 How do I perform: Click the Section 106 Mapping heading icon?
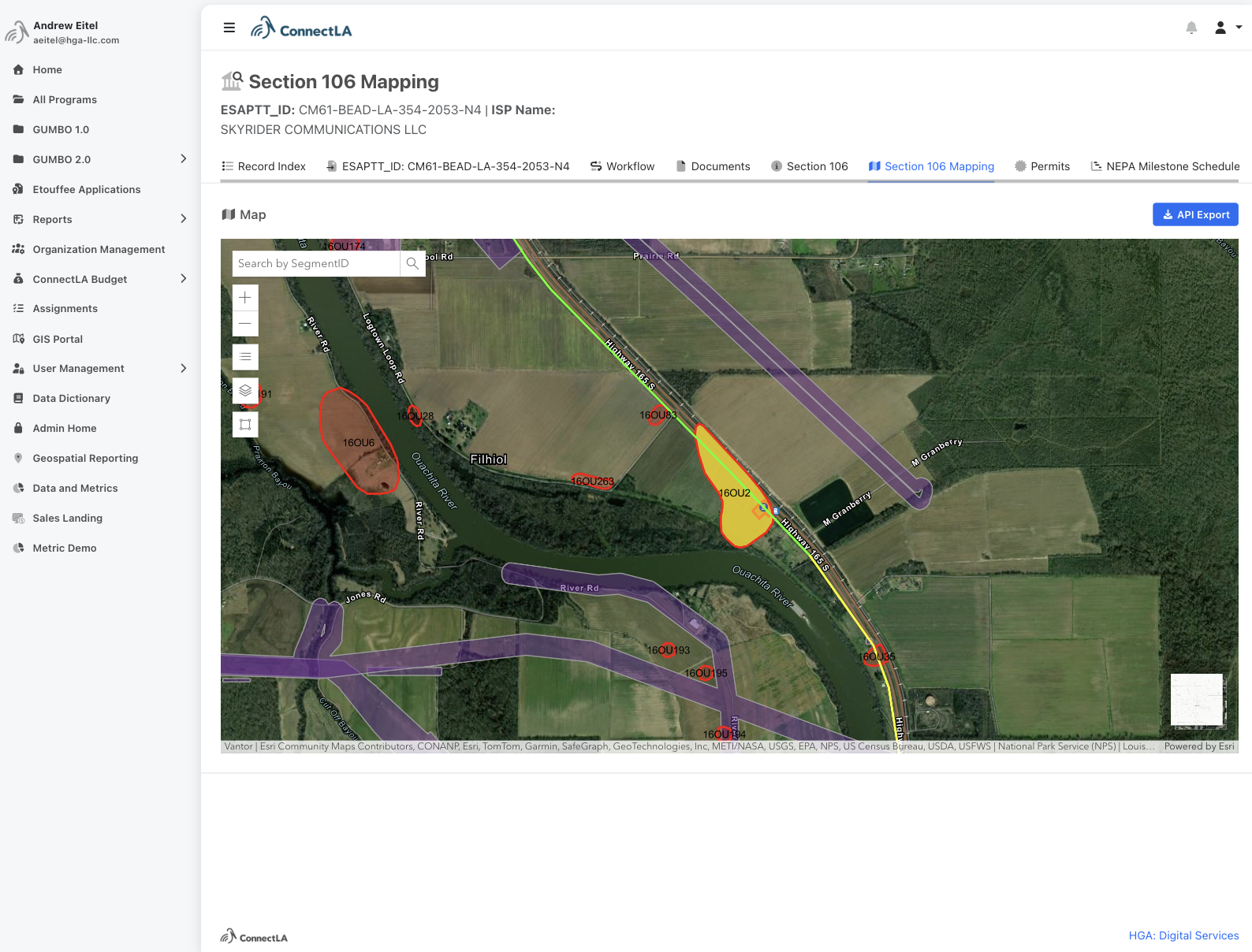[x=232, y=80]
